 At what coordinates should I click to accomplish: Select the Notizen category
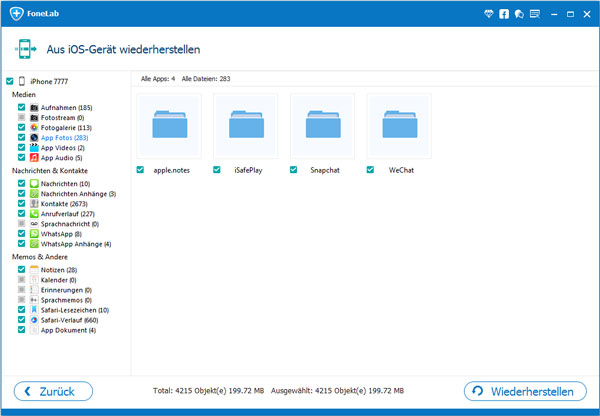pyautogui.click(x=57, y=269)
